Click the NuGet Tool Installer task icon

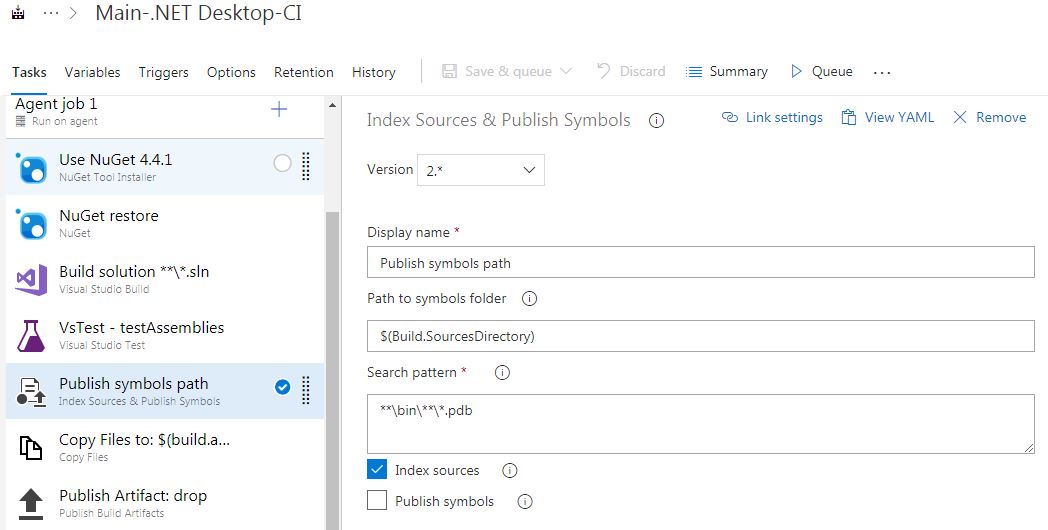(x=31, y=167)
